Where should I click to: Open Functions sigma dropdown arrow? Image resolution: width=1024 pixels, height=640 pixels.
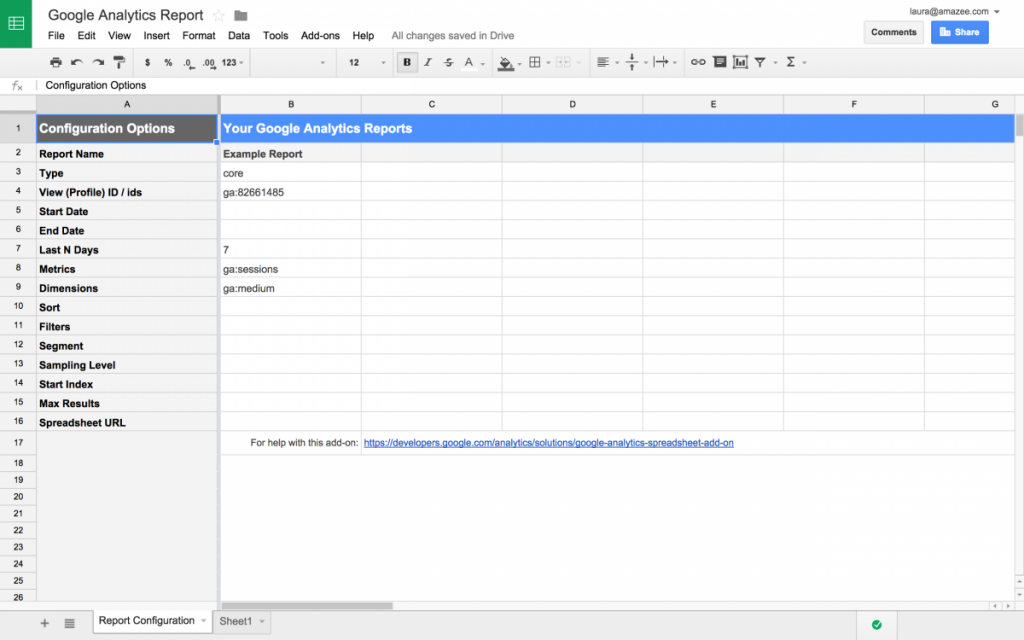point(804,63)
